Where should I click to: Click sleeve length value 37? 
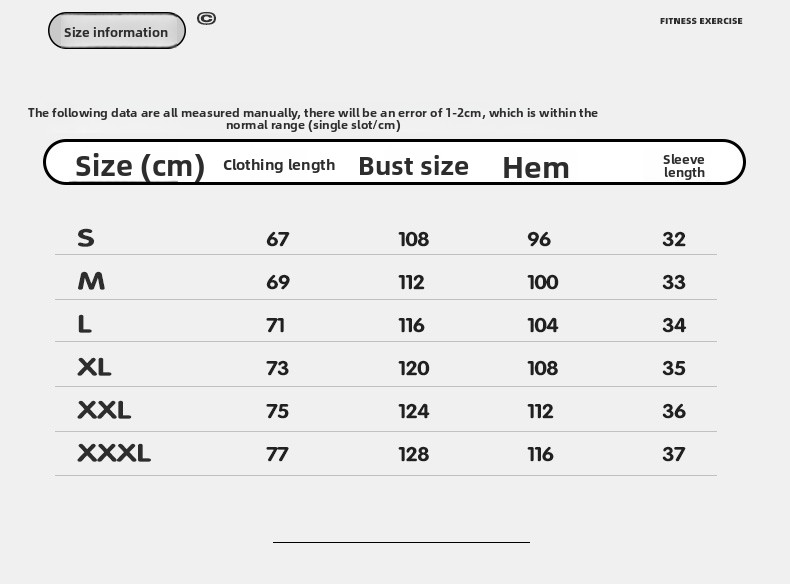click(673, 454)
